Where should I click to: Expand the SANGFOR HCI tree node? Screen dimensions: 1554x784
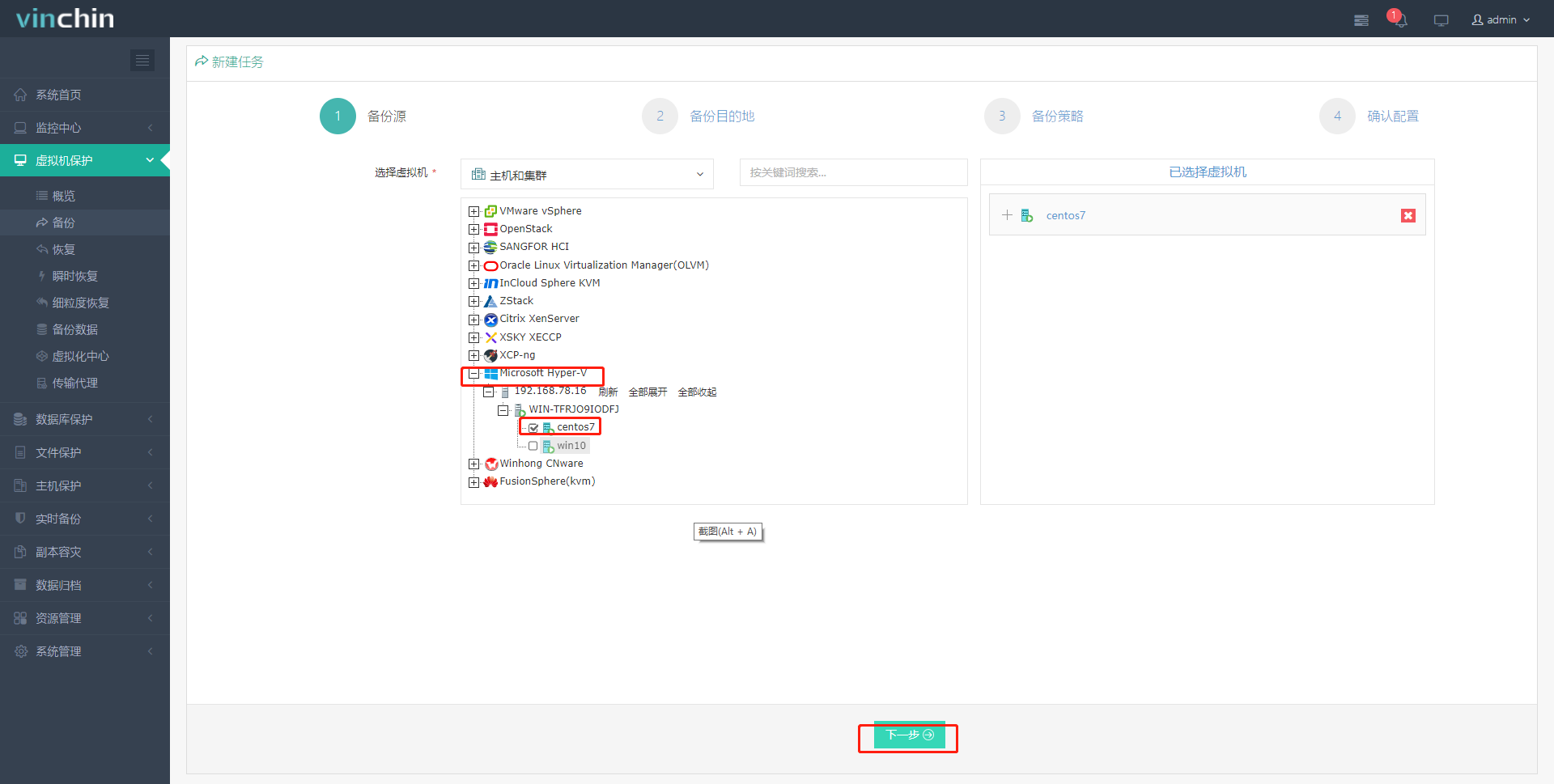click(473, 247)
